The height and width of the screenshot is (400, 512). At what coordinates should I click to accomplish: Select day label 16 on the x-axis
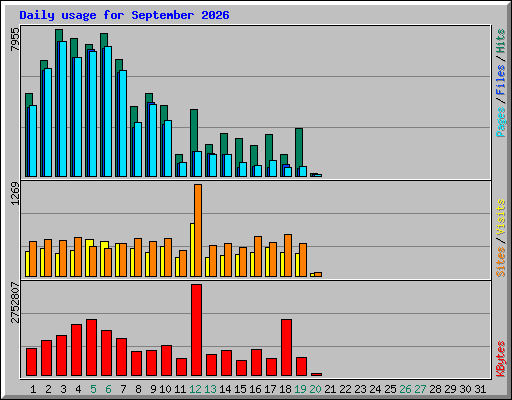tap(255, 389)
